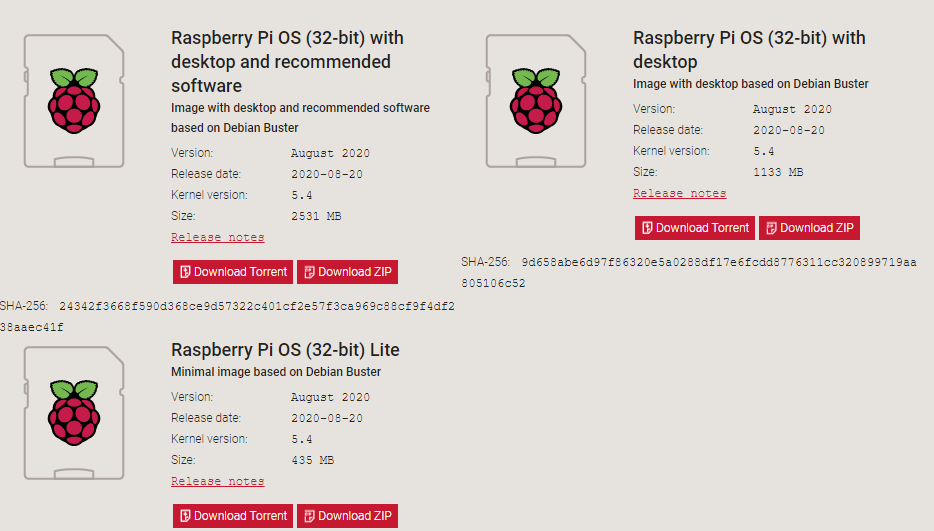
Task: Click SD card icon for recommended software image
Action: [x=74, y=101]
